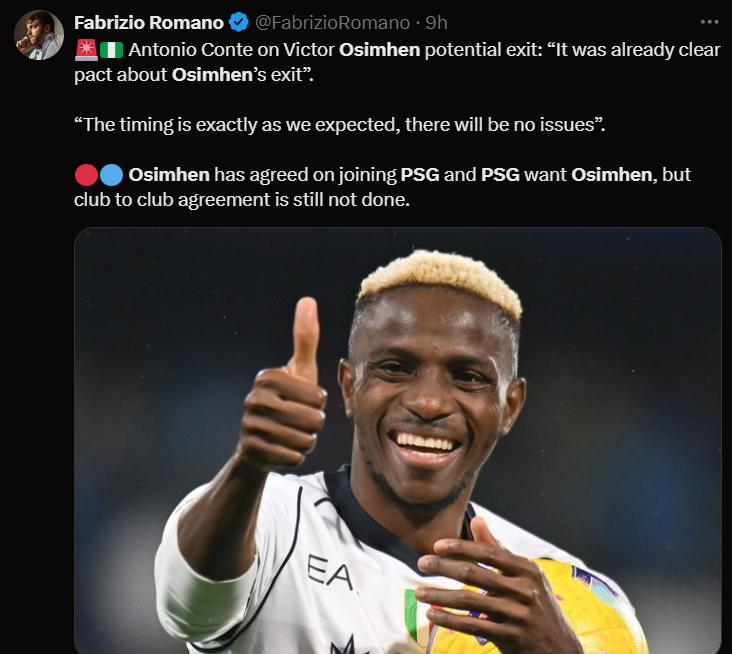
Task: Click second bold PSG before 'want'
Action: [500, 175]
